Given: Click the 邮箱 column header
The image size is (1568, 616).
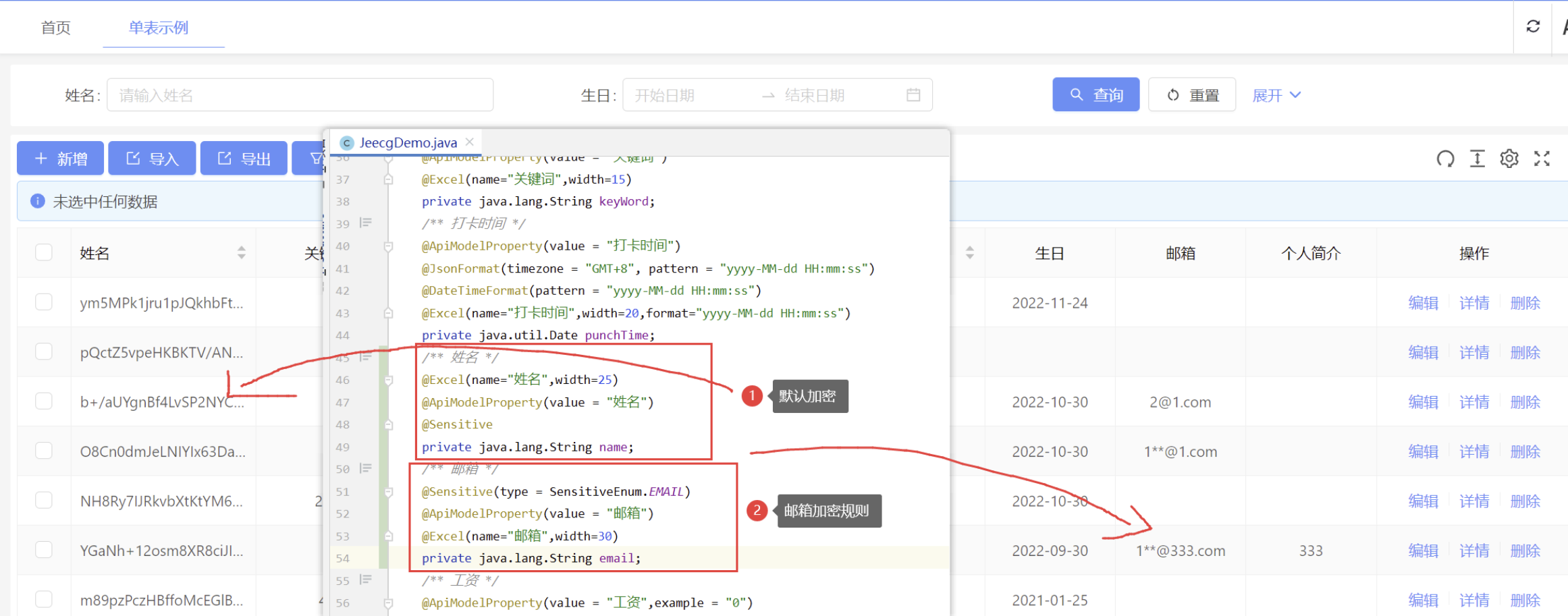Looking at the screenshot, I should (1181, 254).
